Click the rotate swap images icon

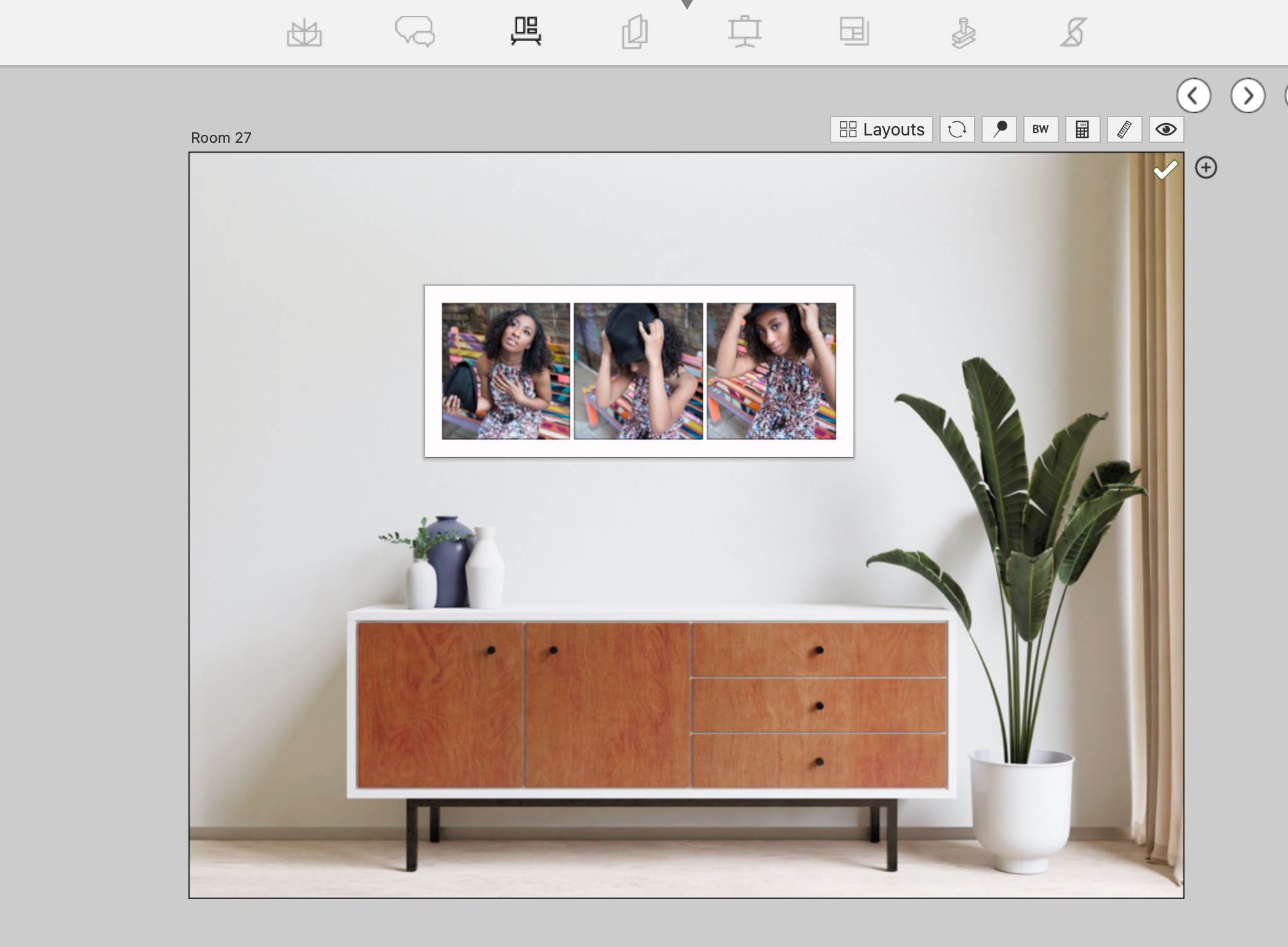[957, 129]
